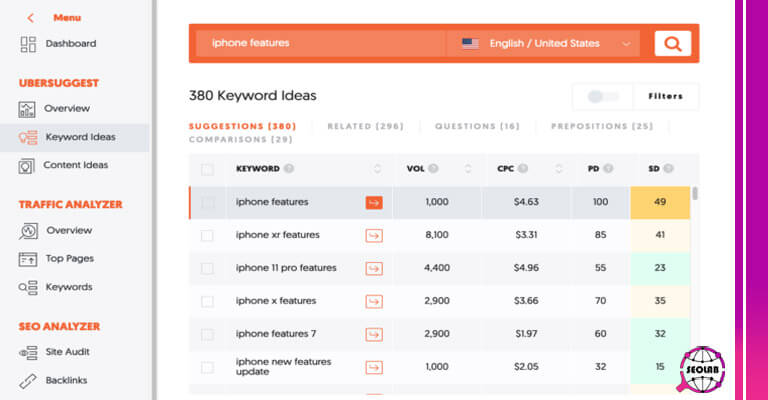Click the Menu label link
Screen dimensions: 768x400
[x=67, y=18]
